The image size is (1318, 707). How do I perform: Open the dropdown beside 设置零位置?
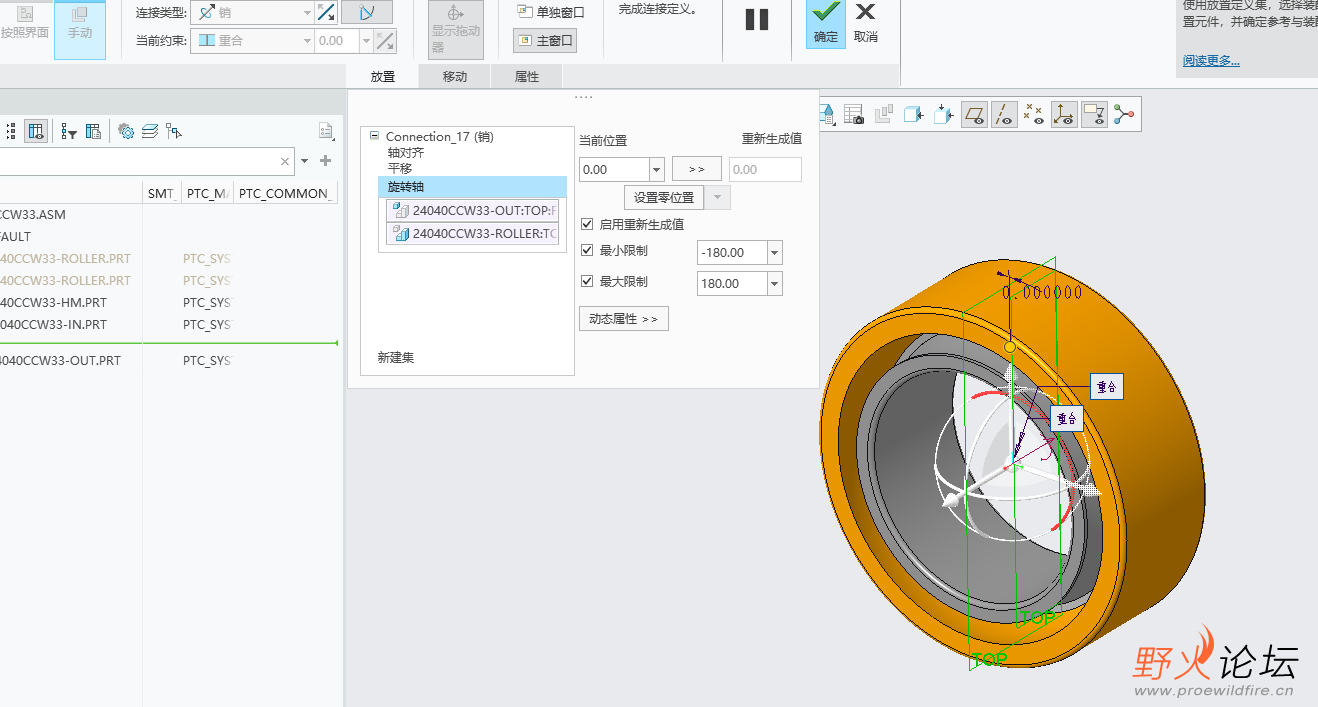coord(717,198)
